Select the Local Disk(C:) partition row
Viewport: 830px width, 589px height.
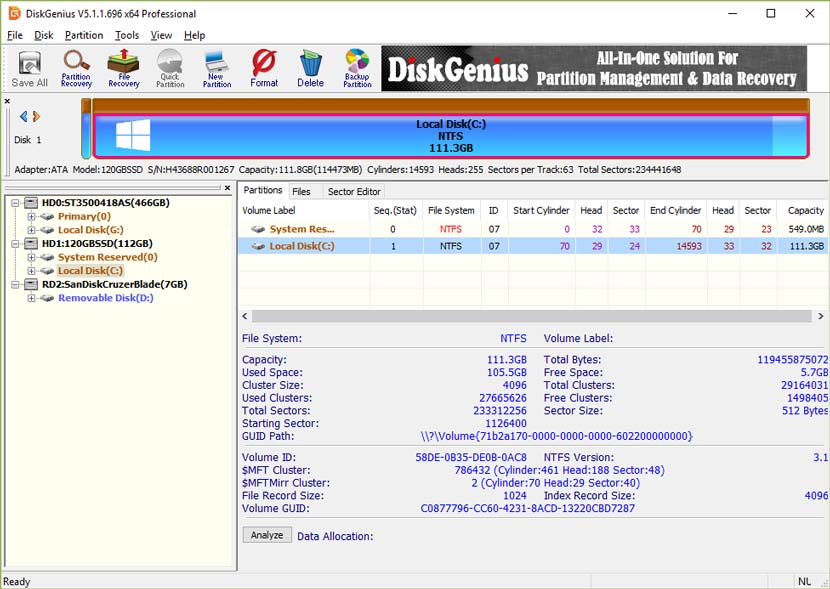(x=300, y=246)
